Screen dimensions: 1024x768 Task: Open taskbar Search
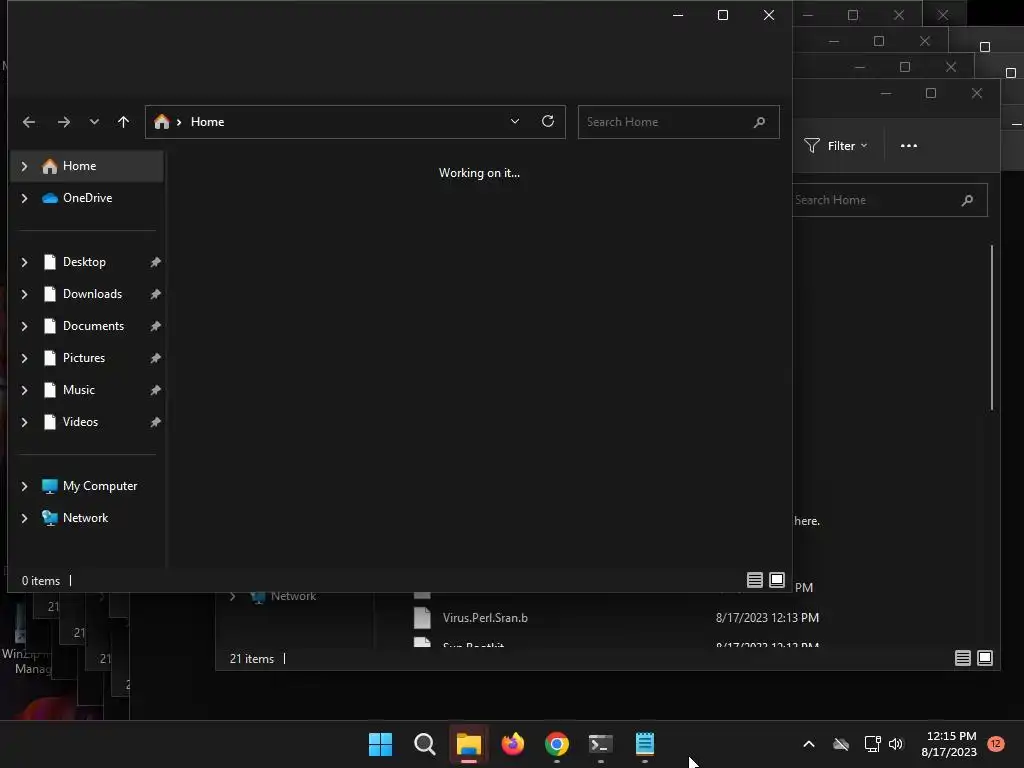coord(424,744)
